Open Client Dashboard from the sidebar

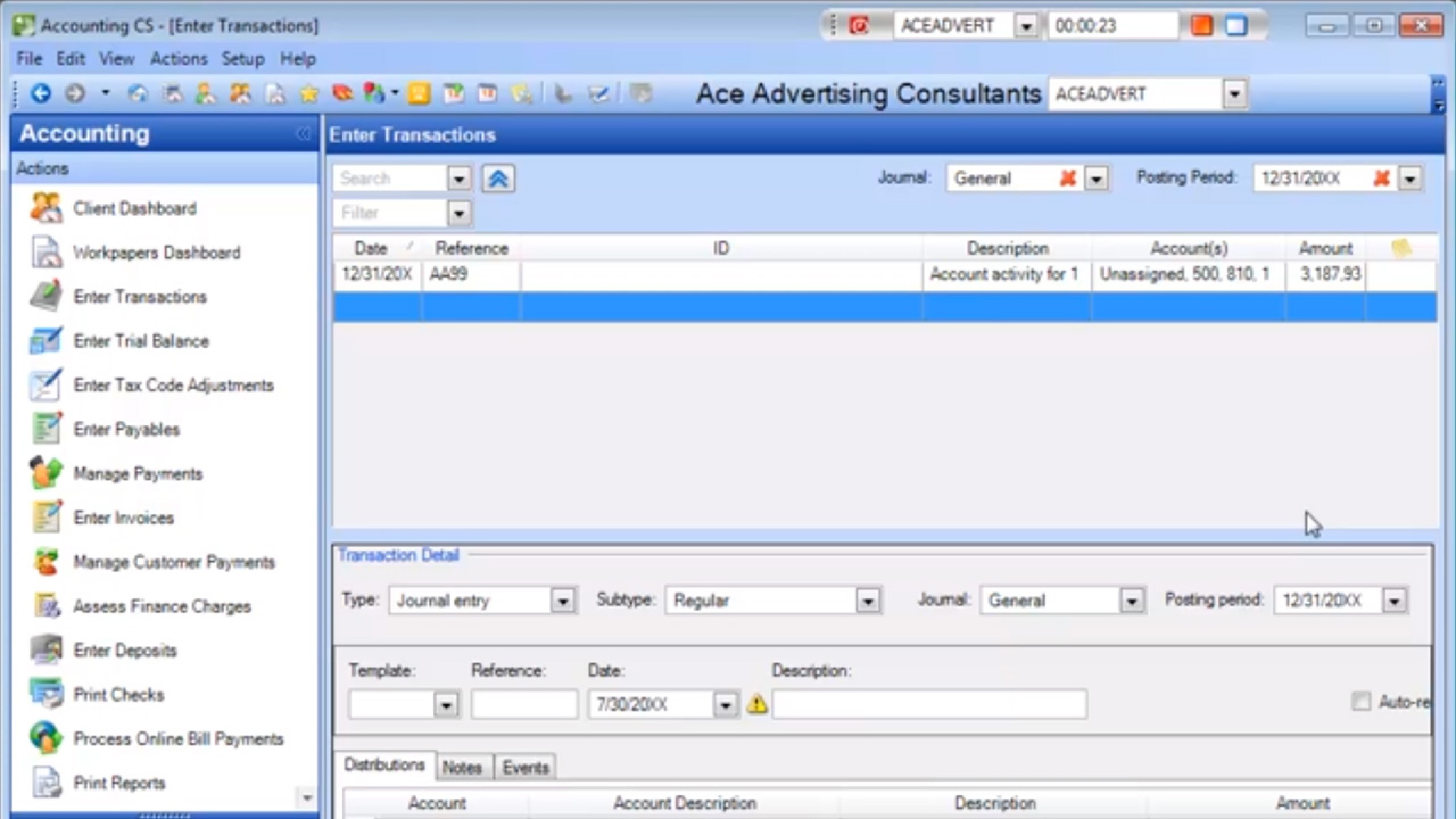(135, 209)
